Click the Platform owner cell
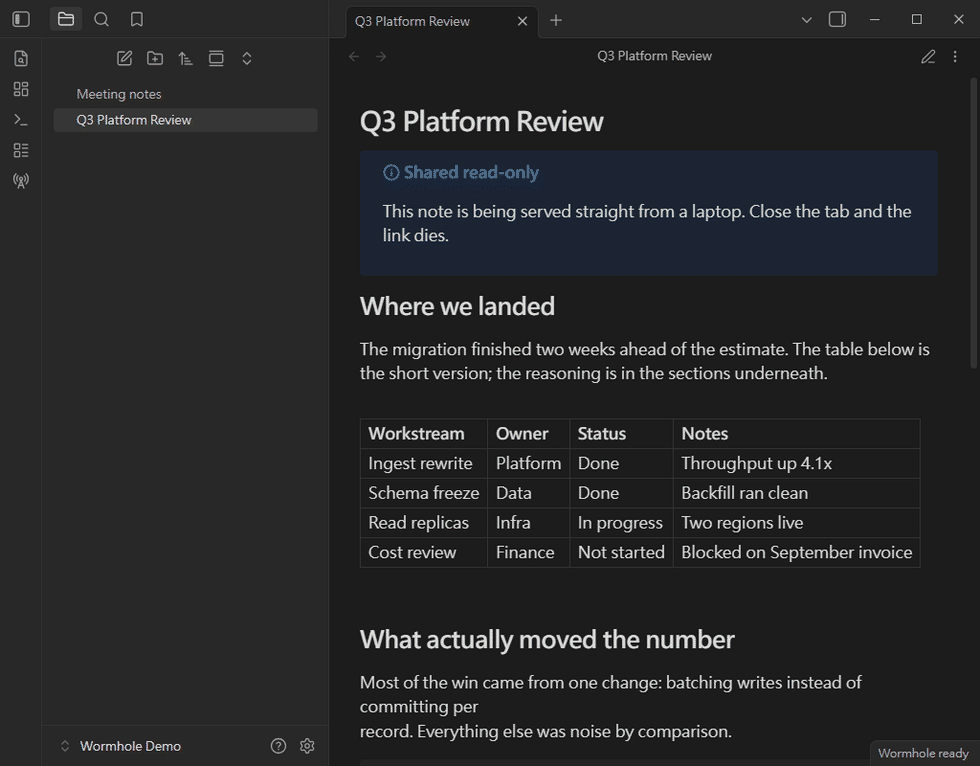Viewport: 980px width, 766px height. (528, 464)
